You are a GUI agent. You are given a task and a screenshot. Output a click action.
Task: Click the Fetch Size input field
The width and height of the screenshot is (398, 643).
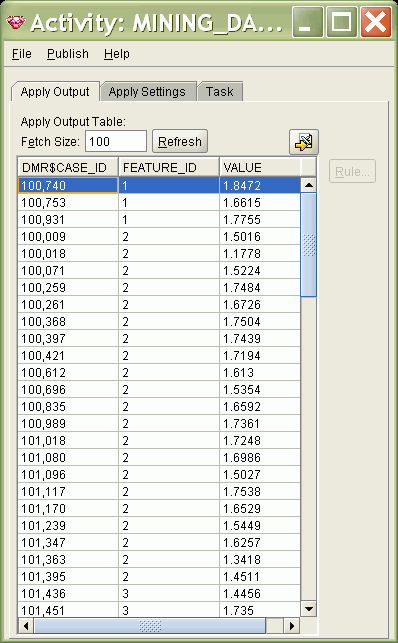click(x=116, y=141)
